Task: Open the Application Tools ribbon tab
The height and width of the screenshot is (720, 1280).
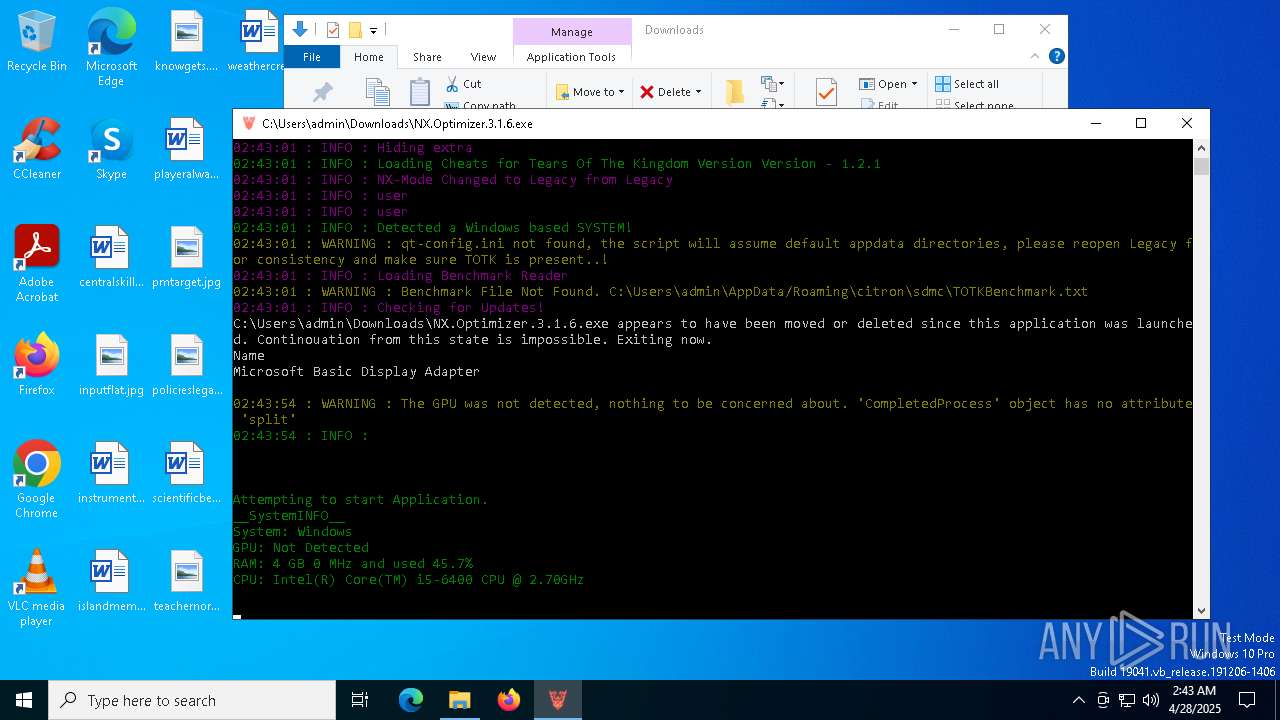Action: click(x=571, y=57)
